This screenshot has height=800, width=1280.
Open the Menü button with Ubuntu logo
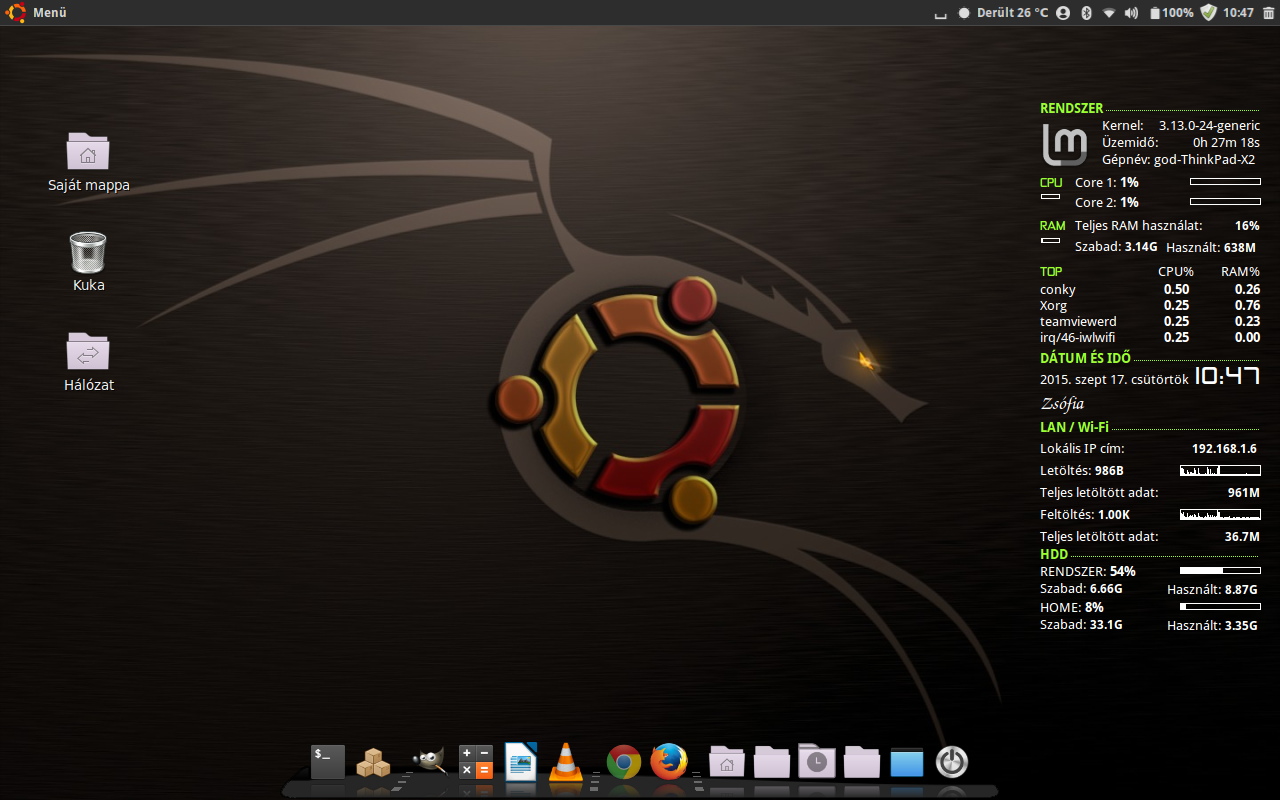click(37, 13)
